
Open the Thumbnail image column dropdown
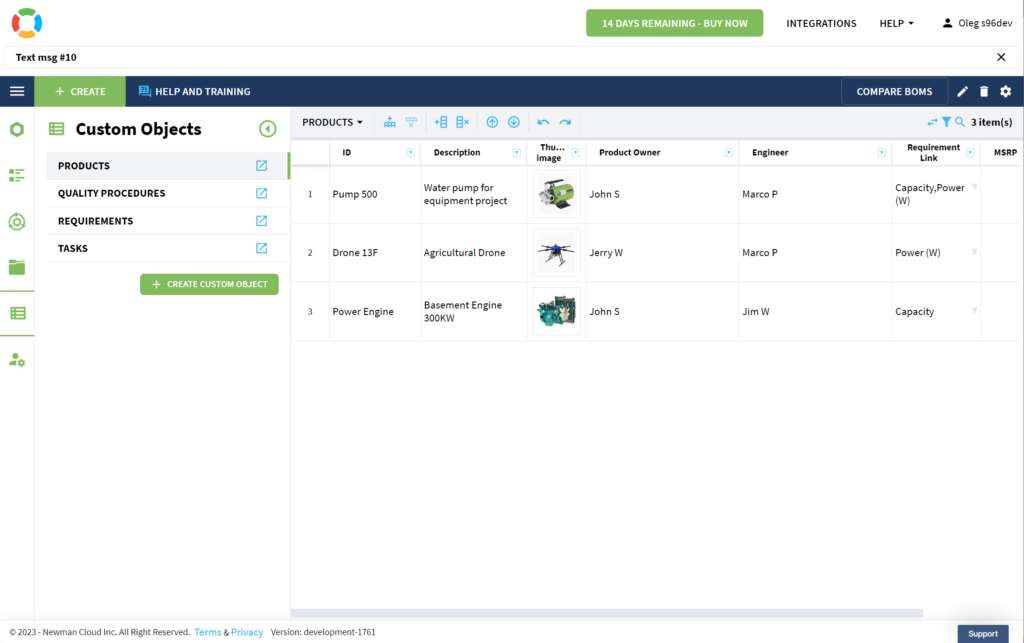(576, 153)
